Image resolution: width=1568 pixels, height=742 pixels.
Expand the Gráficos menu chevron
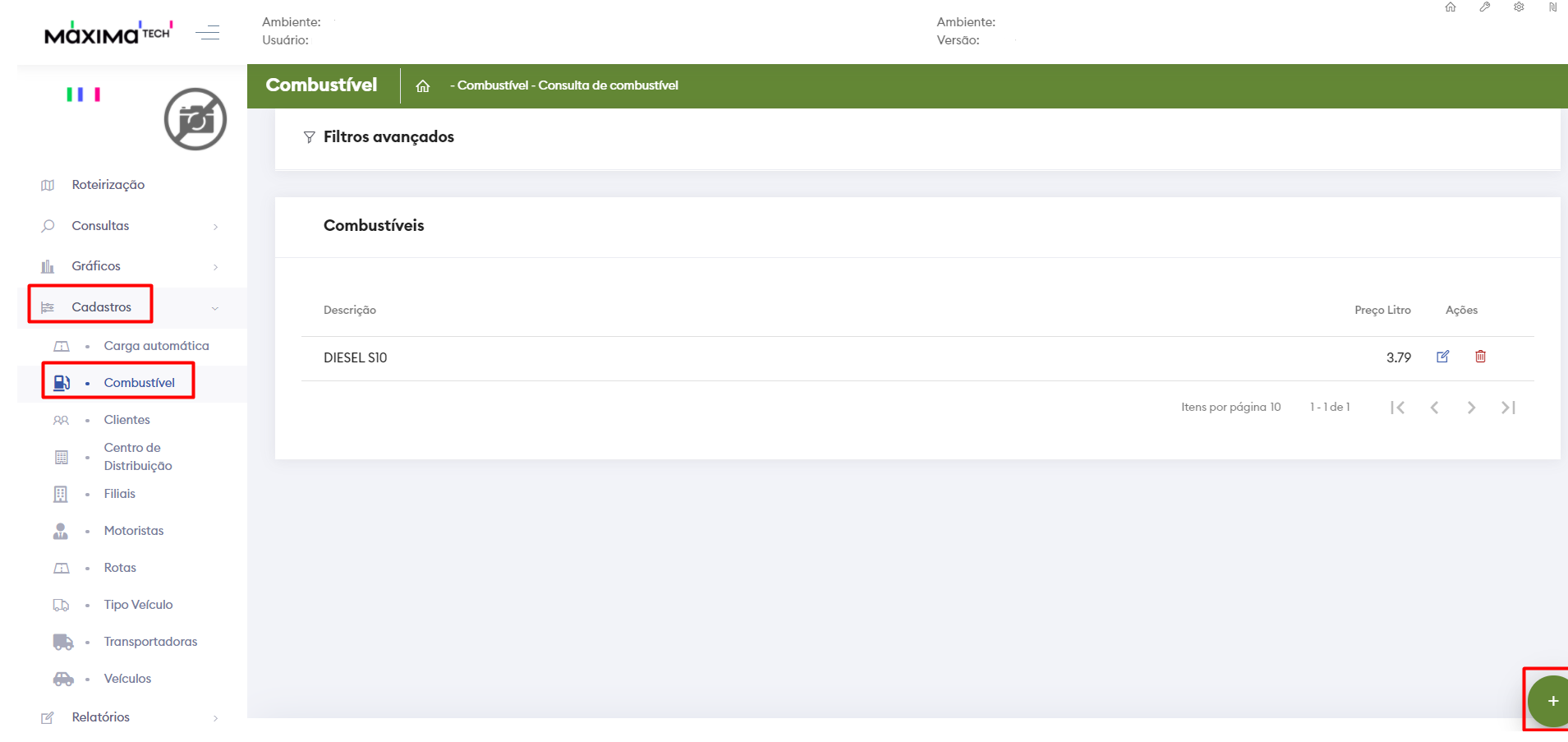click(215, 267)
